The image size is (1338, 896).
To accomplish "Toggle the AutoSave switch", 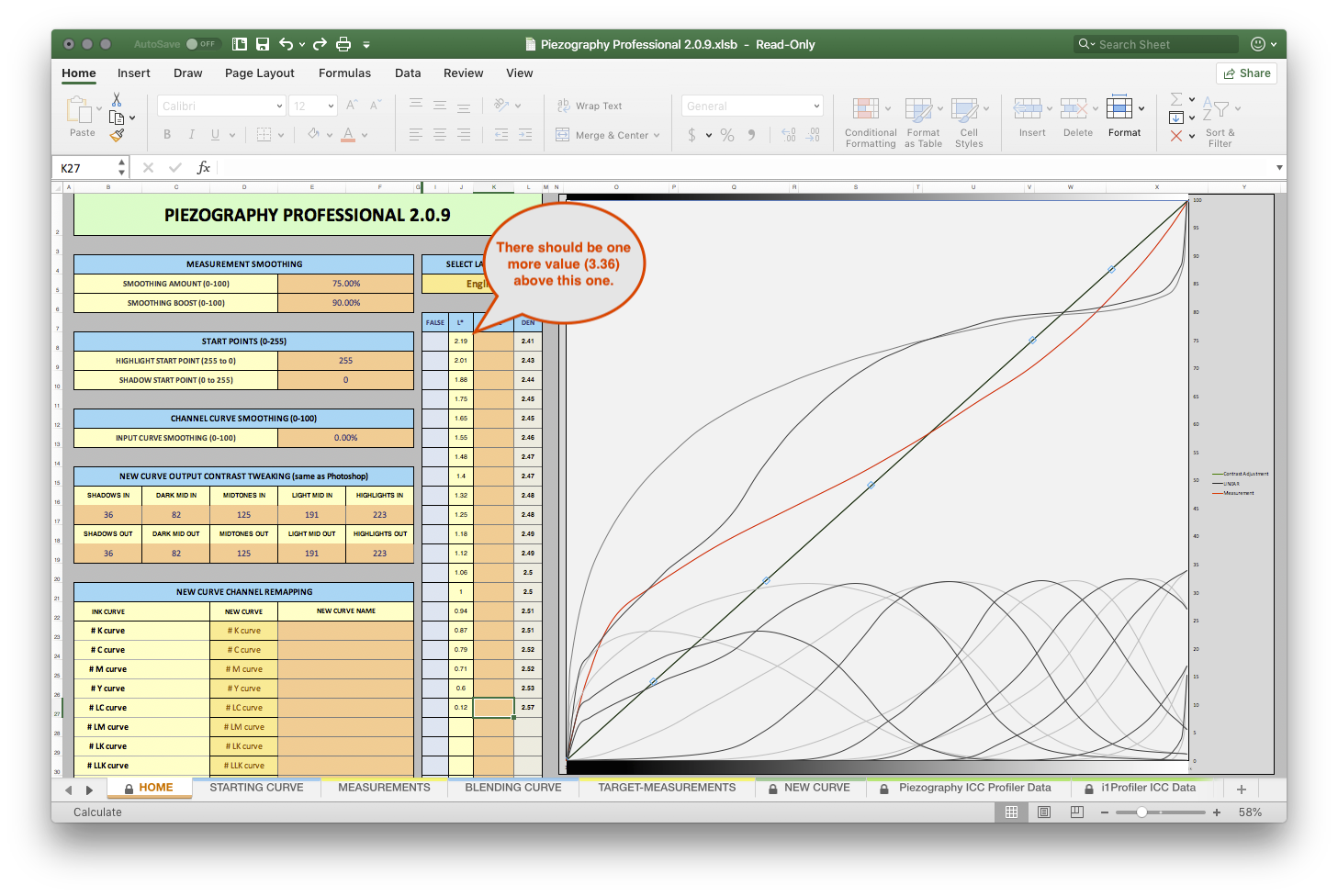I will point(201,44).
